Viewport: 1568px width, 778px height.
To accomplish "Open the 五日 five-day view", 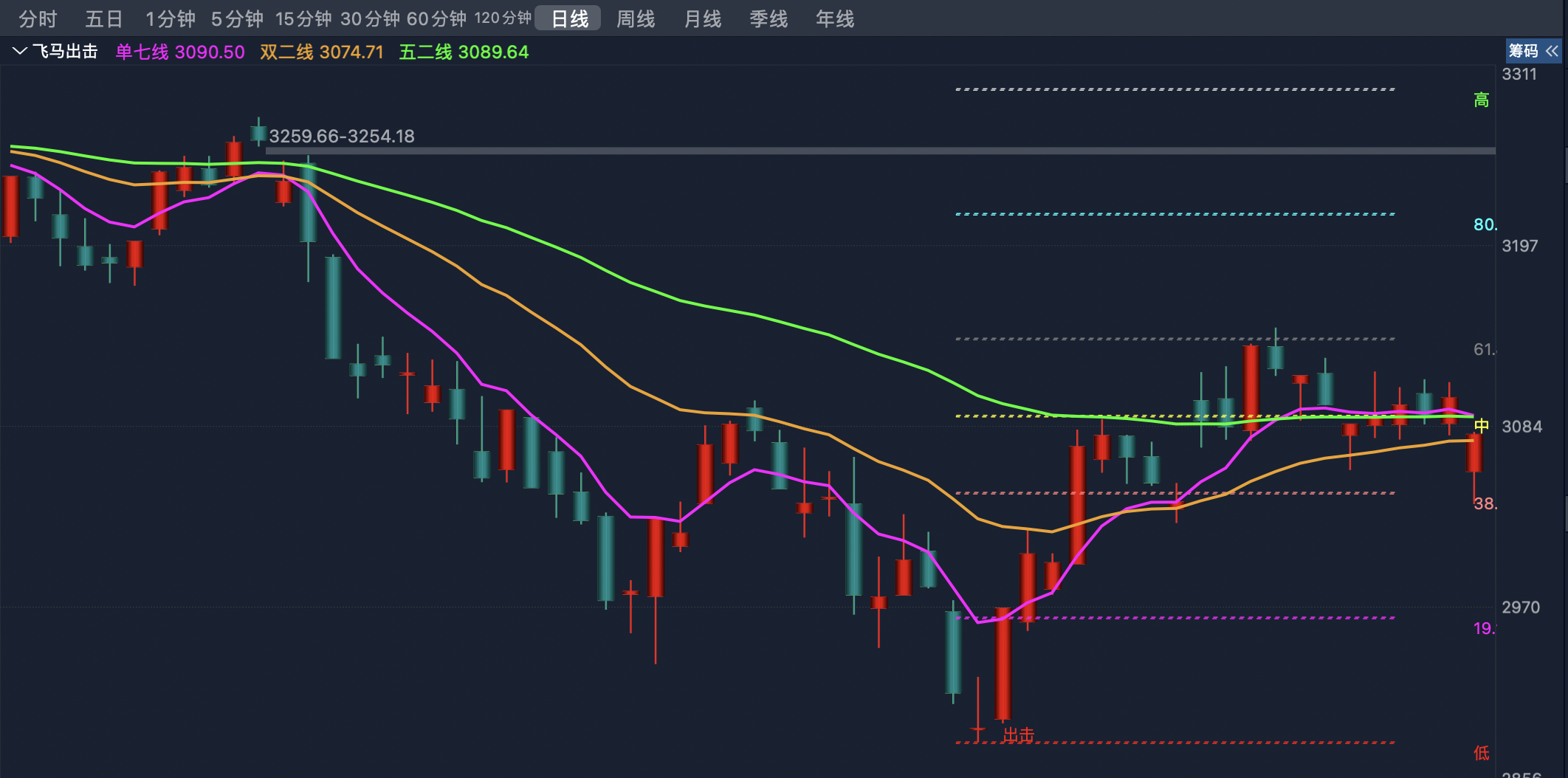I will pos(103,18).
